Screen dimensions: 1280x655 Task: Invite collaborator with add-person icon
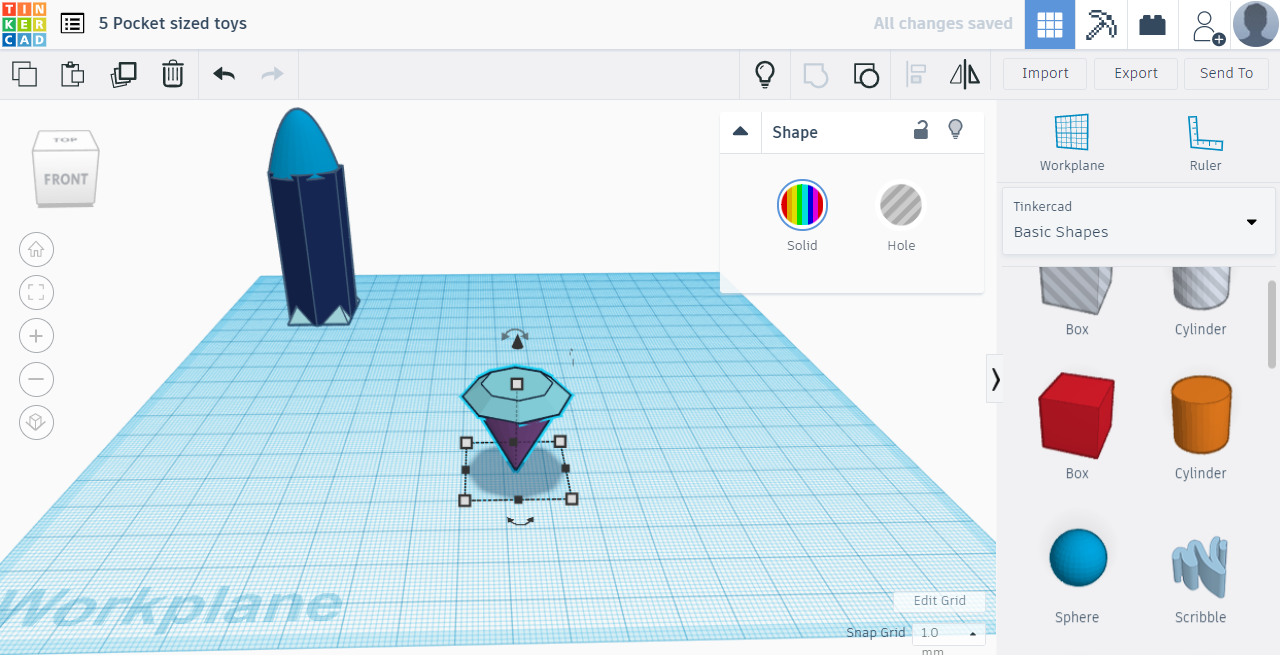coord(1207,26)
